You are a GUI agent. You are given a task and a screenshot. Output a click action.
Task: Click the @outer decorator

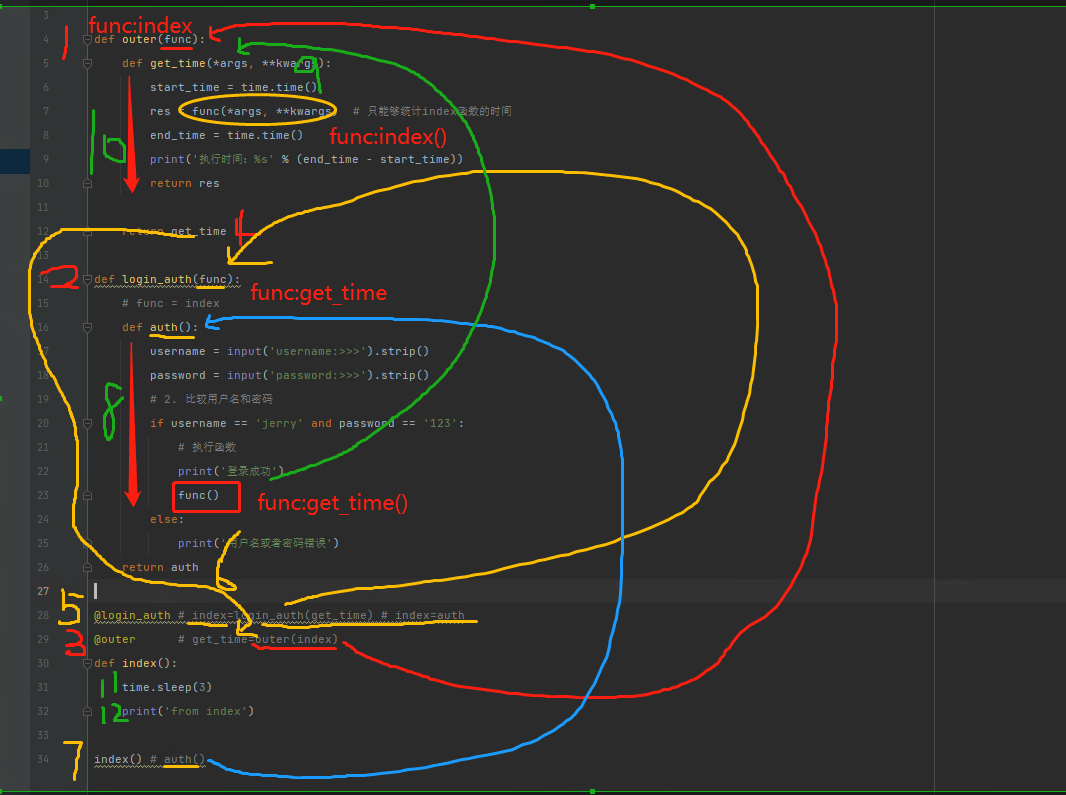pos(114,639)
